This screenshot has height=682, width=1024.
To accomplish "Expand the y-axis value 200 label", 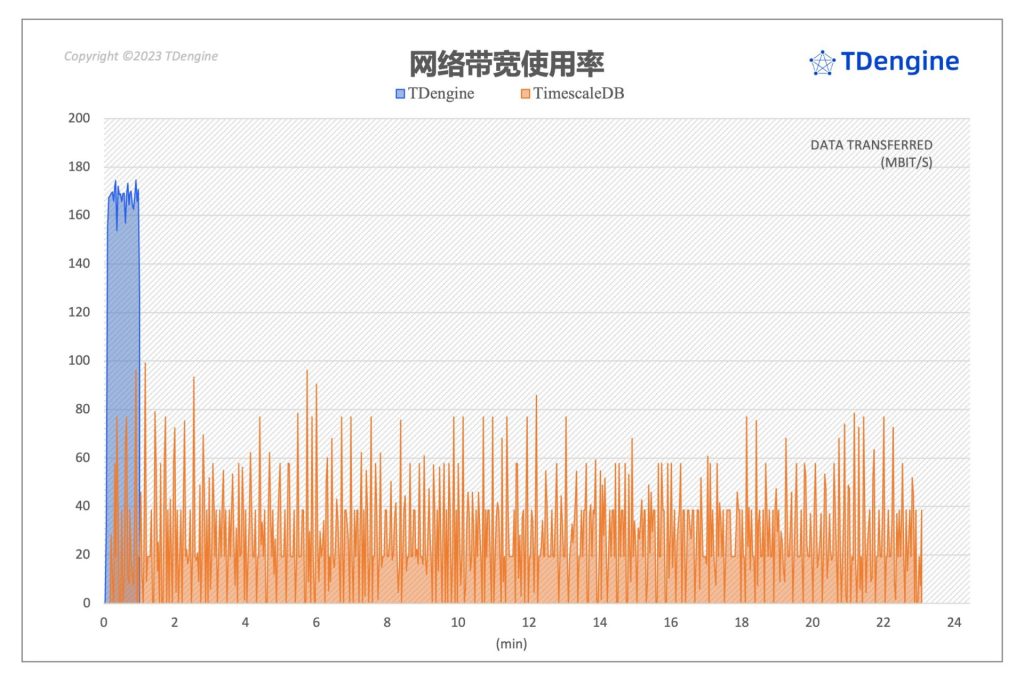I will pyautogui.click(x=78, y=117).
